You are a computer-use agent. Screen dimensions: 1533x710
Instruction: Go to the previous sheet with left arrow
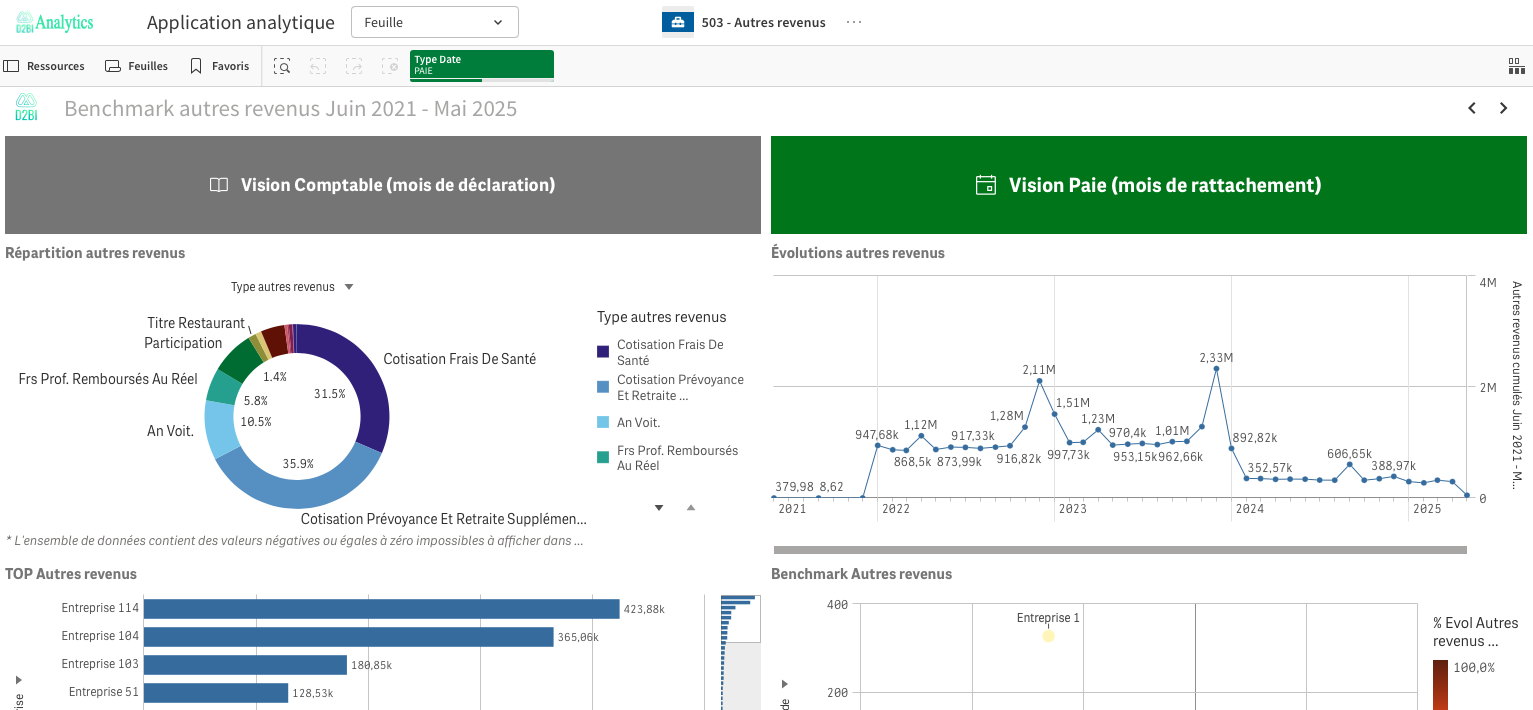point(1472,108)
